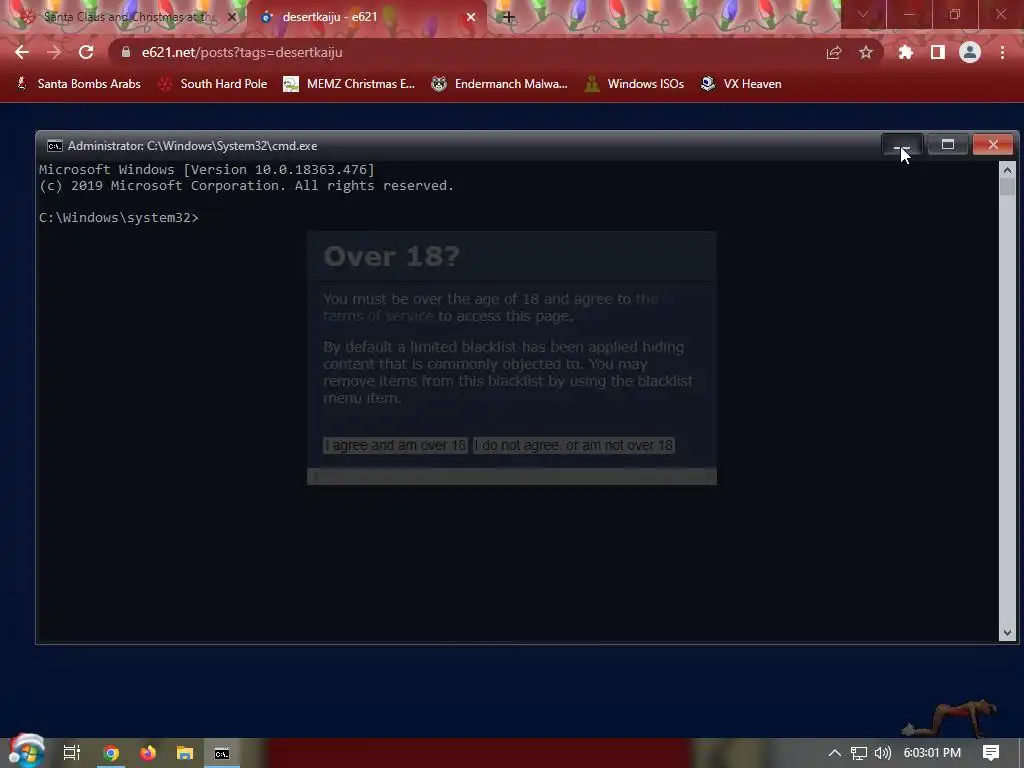The height and width of the screenshot is (768, 1024).
Task: Open the Windows Start button
Action: point(25,752)
